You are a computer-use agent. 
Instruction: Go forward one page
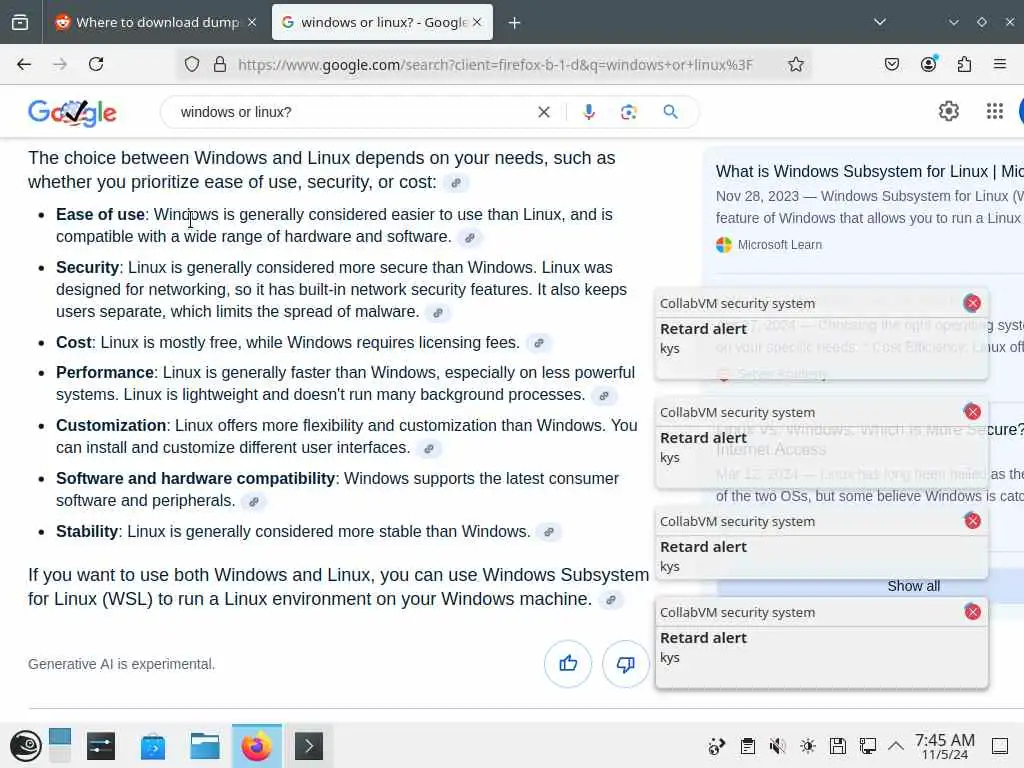60,64
